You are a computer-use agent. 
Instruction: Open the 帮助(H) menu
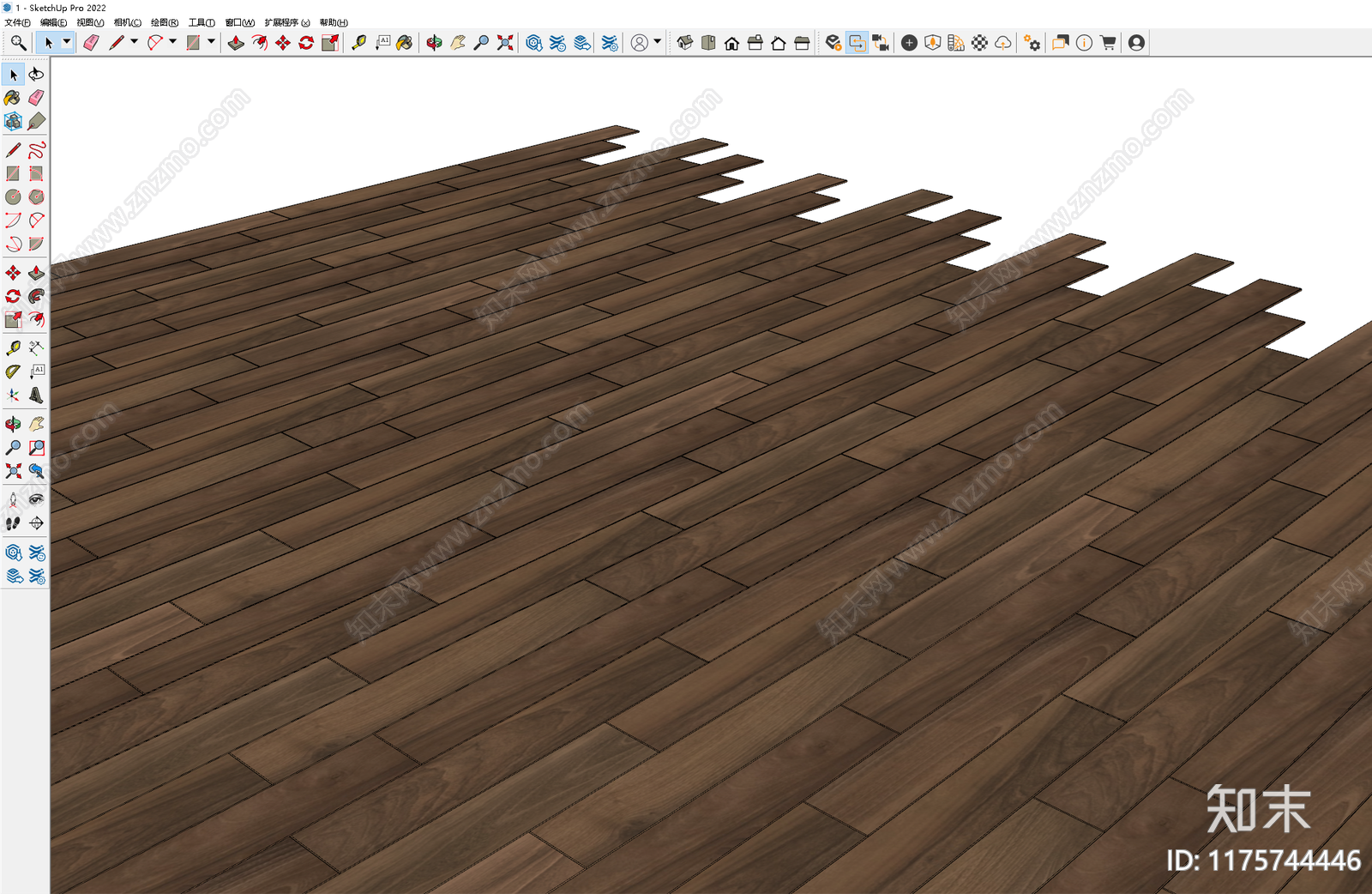(334, 22)
